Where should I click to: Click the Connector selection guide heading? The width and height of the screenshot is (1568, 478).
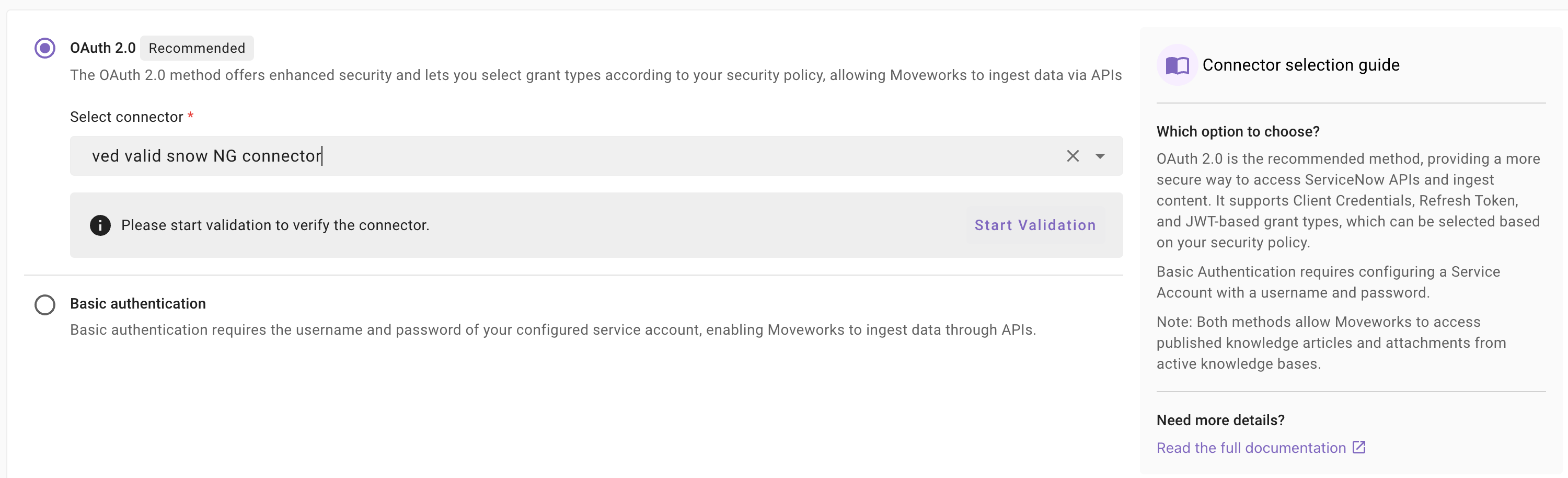[x=1301, y=65]
